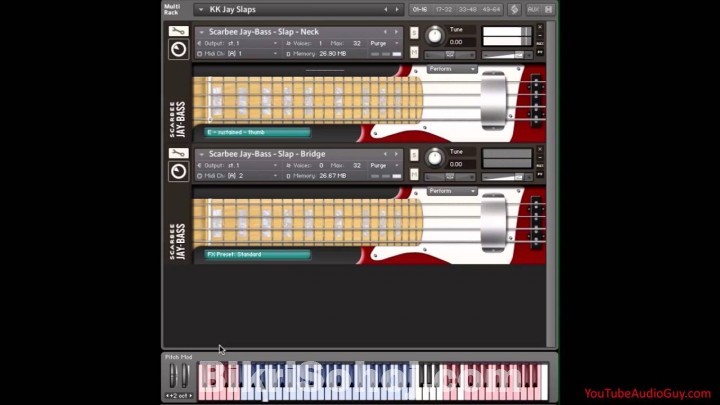The width and height of the screenshot is (720, 405).
Task: Mute the Slap - Bridge instrument
Action: [414, 174]
